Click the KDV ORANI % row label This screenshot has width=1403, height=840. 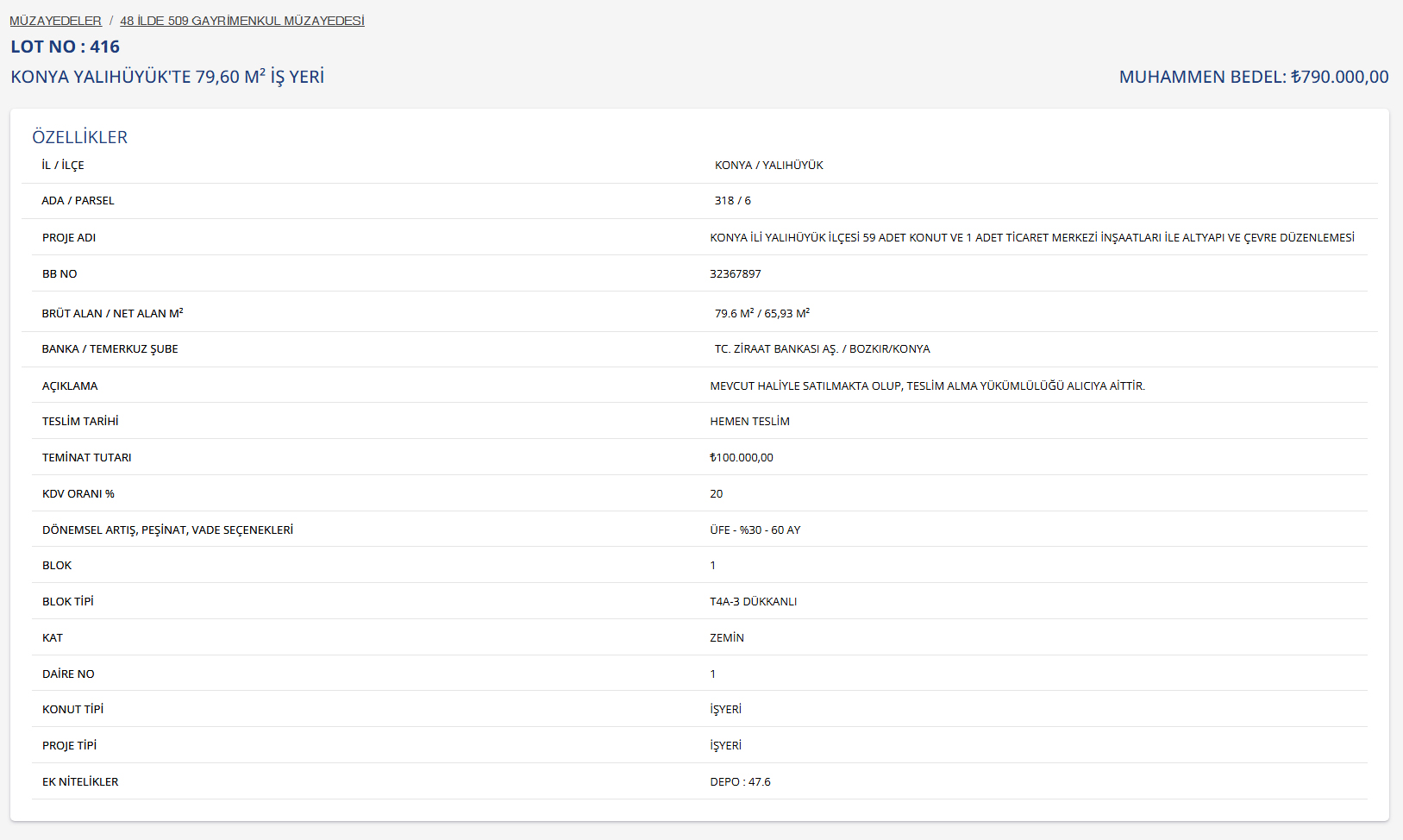pyautogui.click(x=78, y=494)
